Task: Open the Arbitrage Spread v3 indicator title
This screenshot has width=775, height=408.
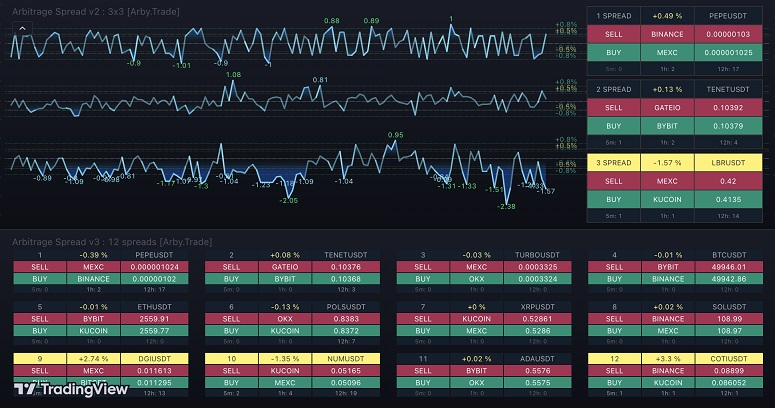Action: [88, 243]
